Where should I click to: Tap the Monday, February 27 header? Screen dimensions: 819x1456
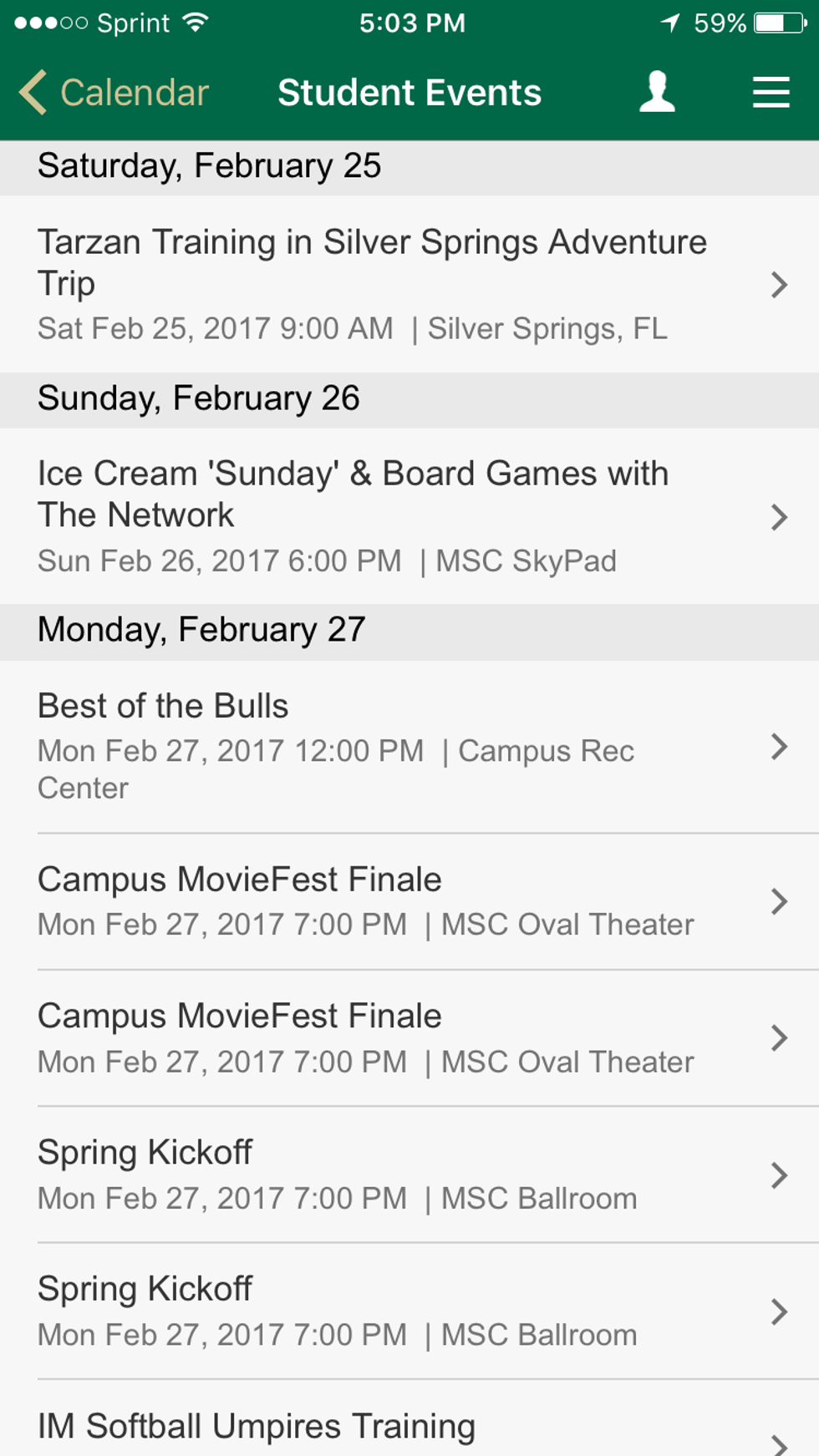(x=201, y=630)
